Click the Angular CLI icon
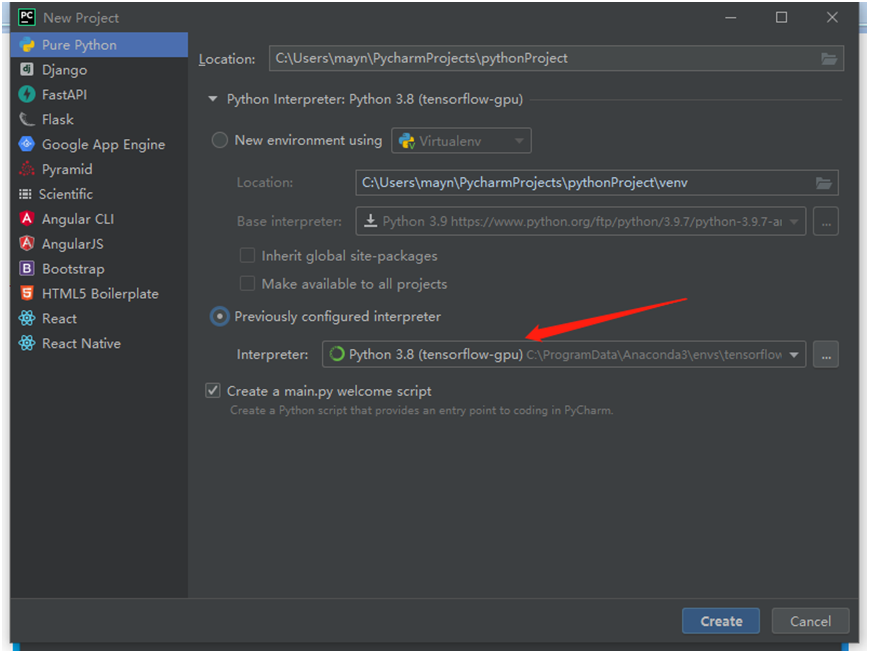 27,218
